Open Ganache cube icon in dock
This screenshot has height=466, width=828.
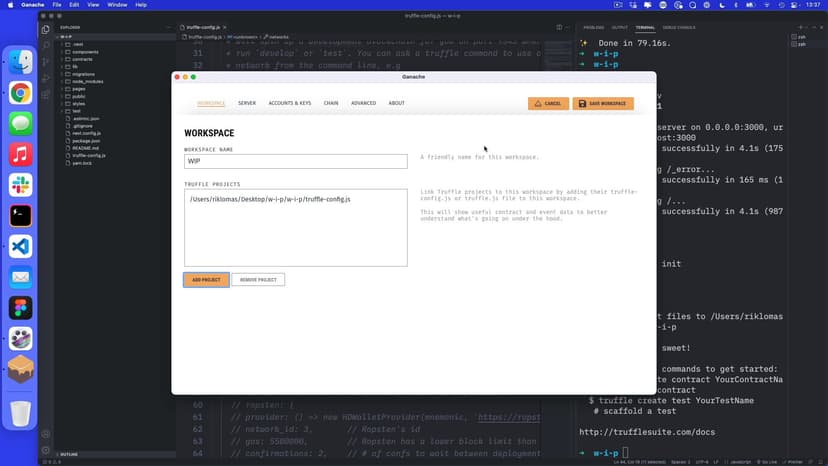[x=20, y=369]
